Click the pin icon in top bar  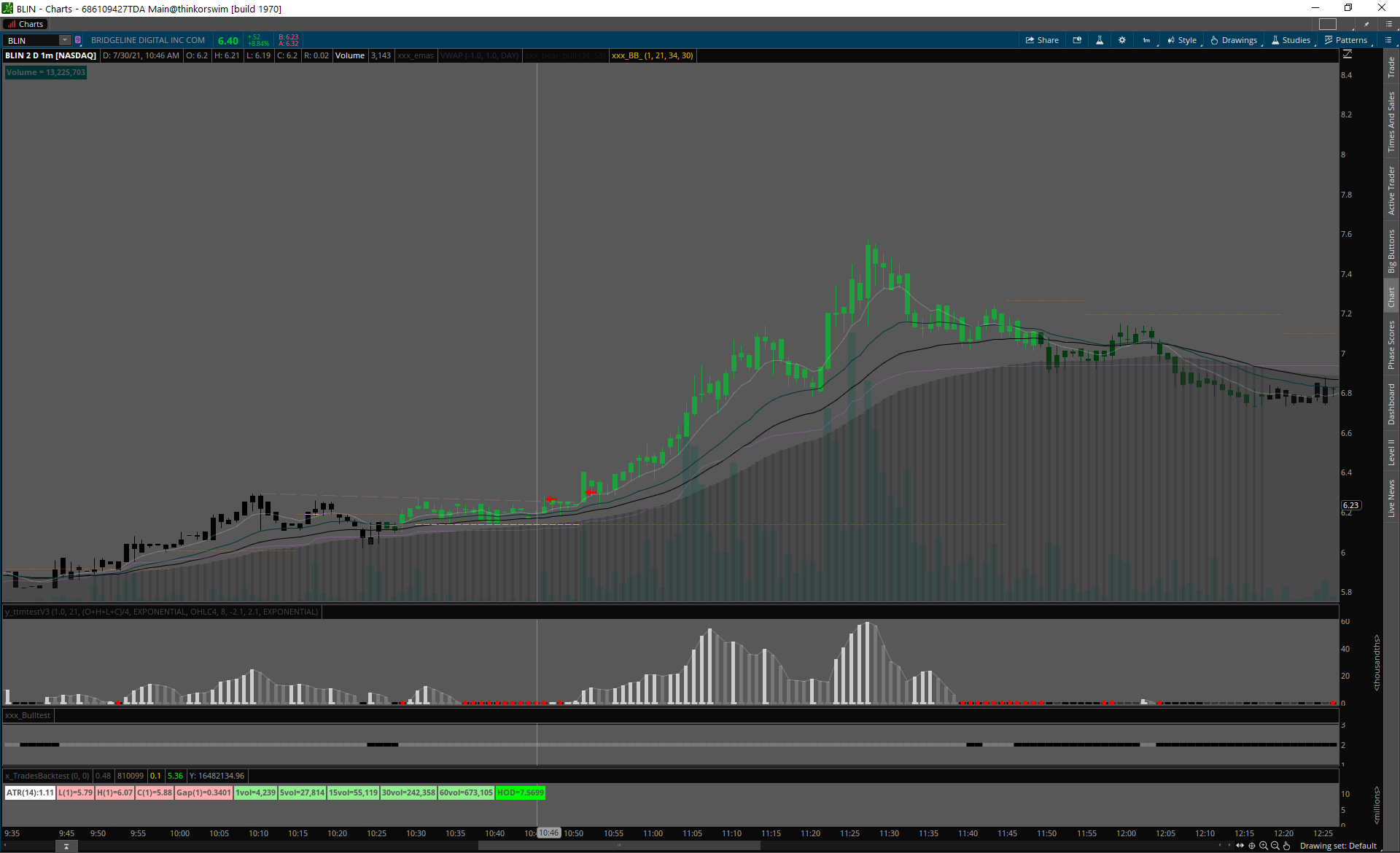coord(1367,24)
